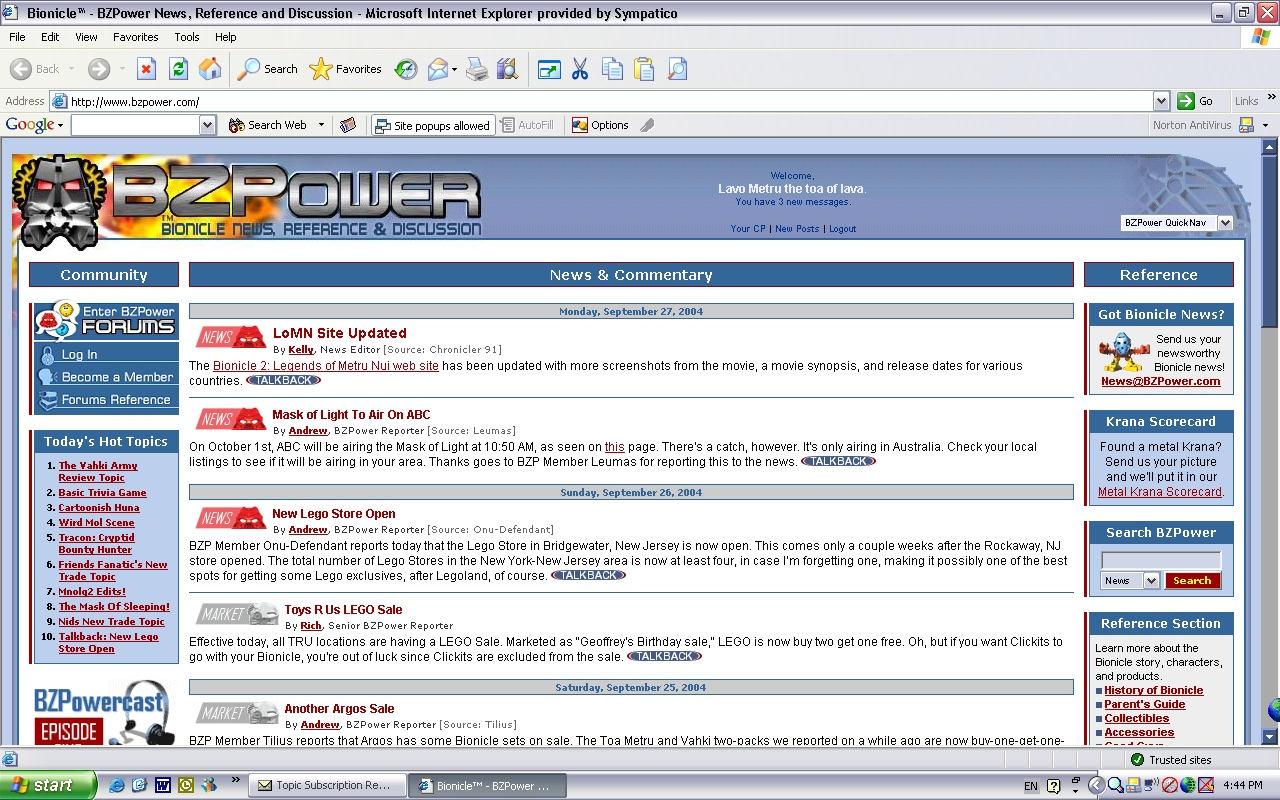Open the Parent's Guide reference link
Image resolution: width=1280 pixels, height=800 pixels.
coord(1145,704)
